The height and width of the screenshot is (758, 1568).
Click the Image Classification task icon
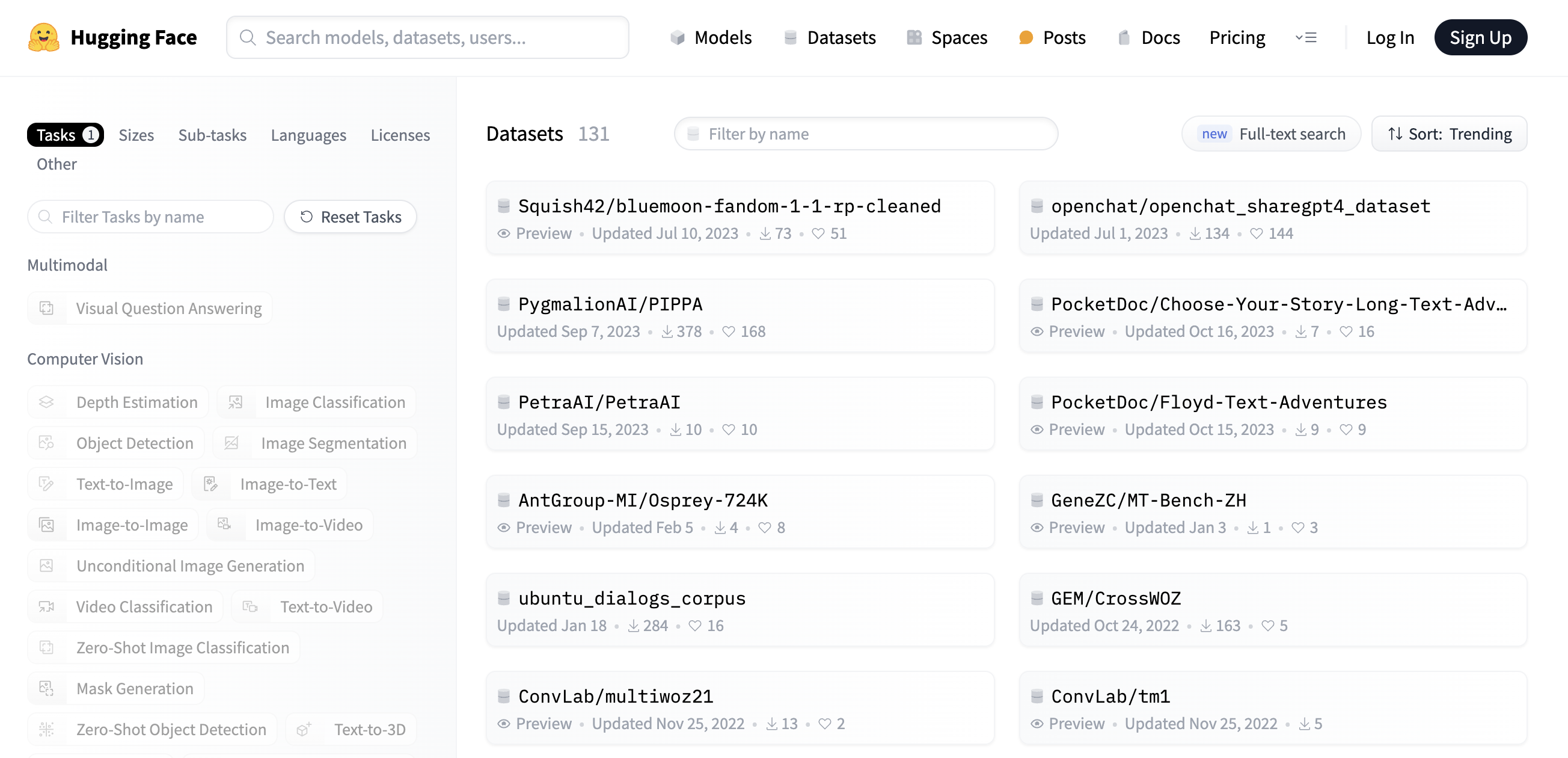[x=236, y=402]
